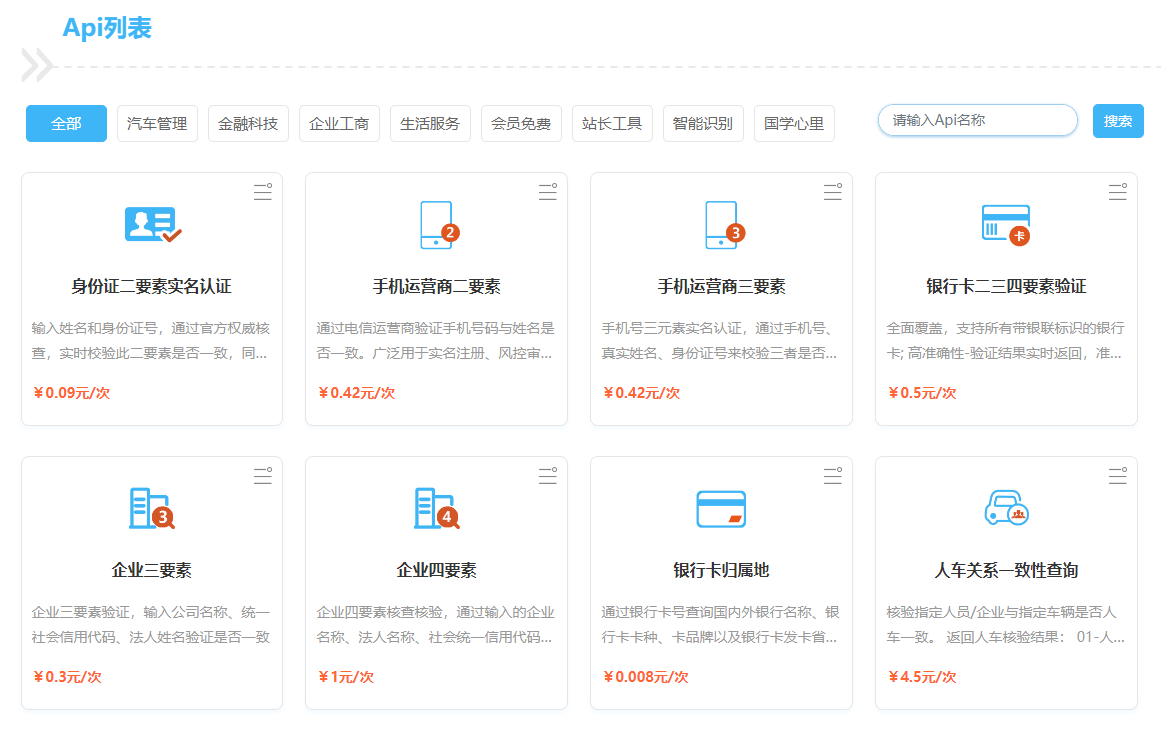Click the ID card verification icon
Viewport: 1170px width, 730px height.
tap(152, 225)
